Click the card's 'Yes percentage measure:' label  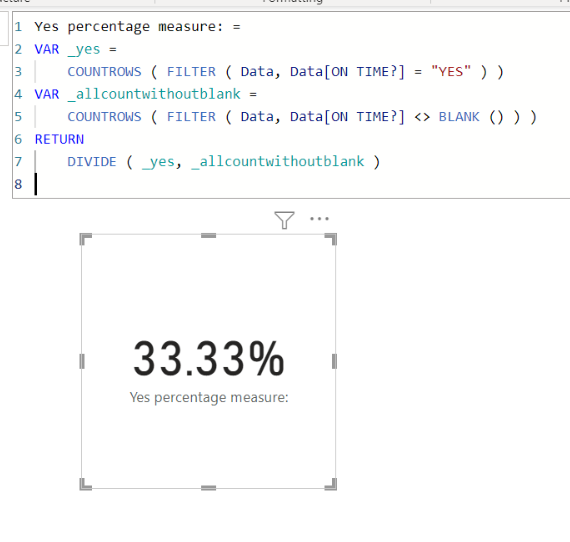[x=209, y=397]
